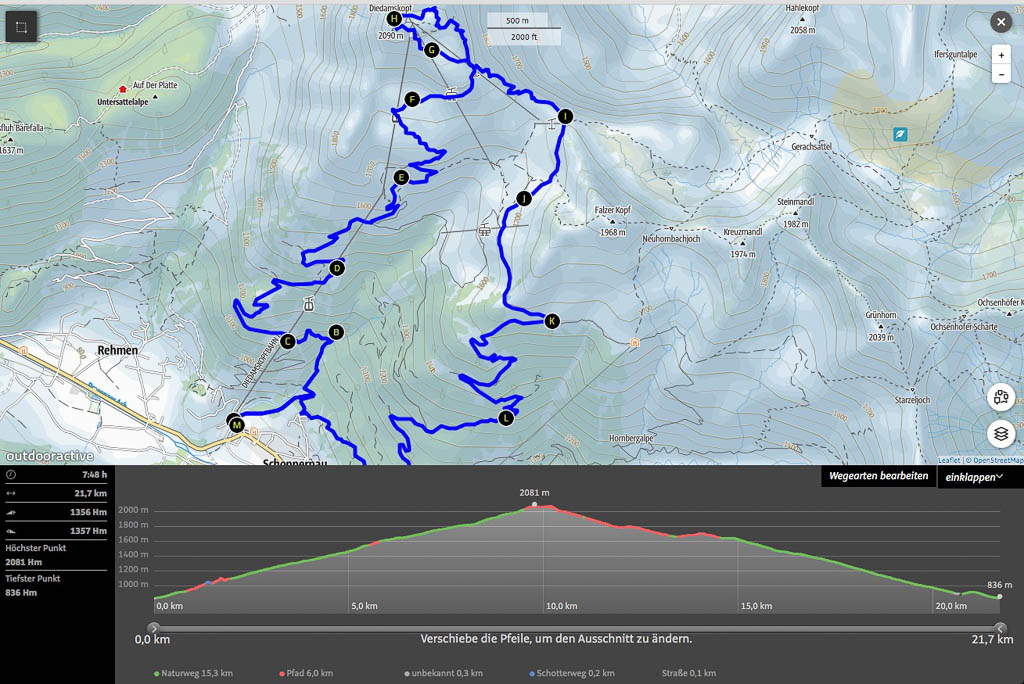
Task: Click the 2081 m peak point on elevation chart
Action: (534, 505)
